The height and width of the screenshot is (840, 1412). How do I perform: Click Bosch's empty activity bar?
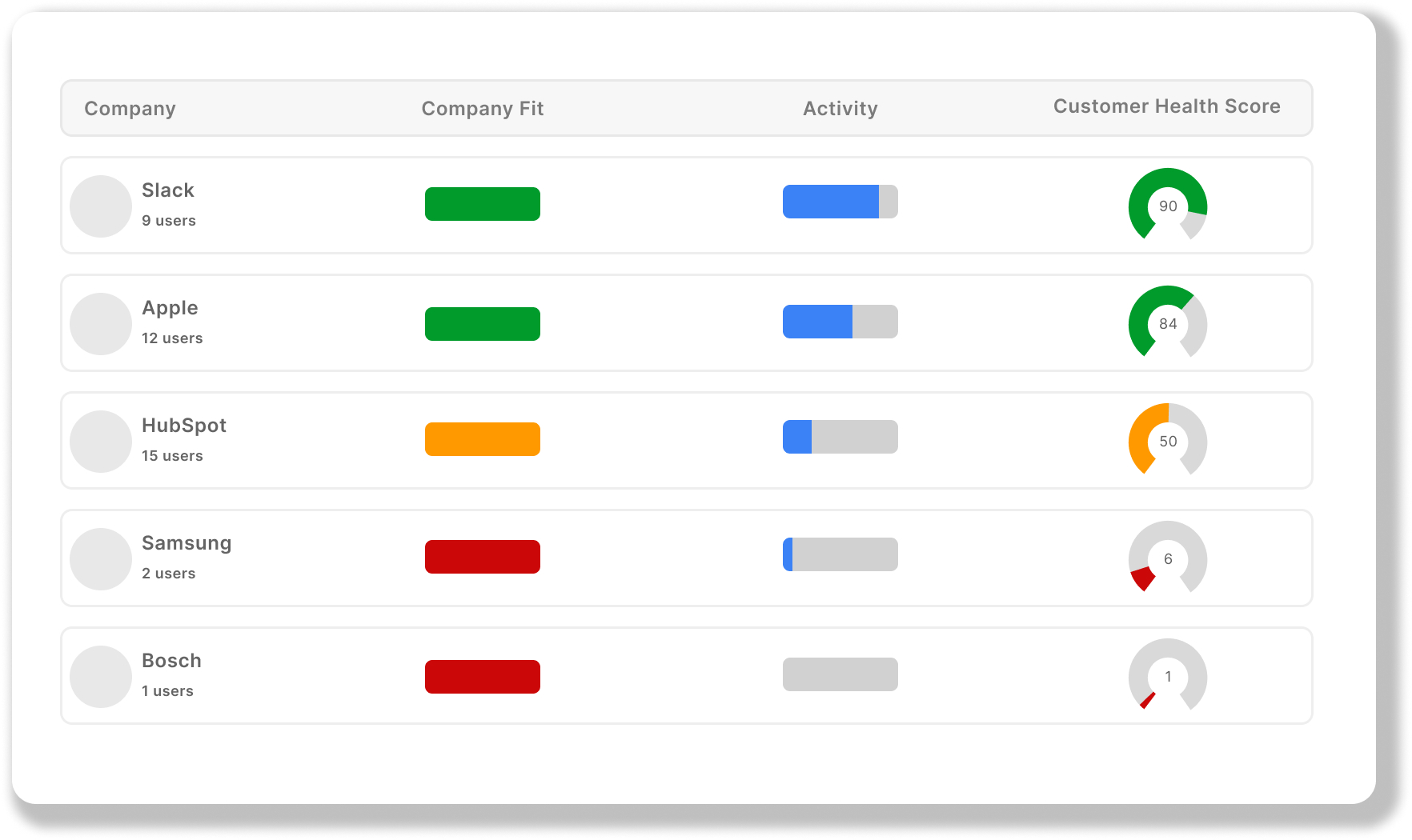840,674
